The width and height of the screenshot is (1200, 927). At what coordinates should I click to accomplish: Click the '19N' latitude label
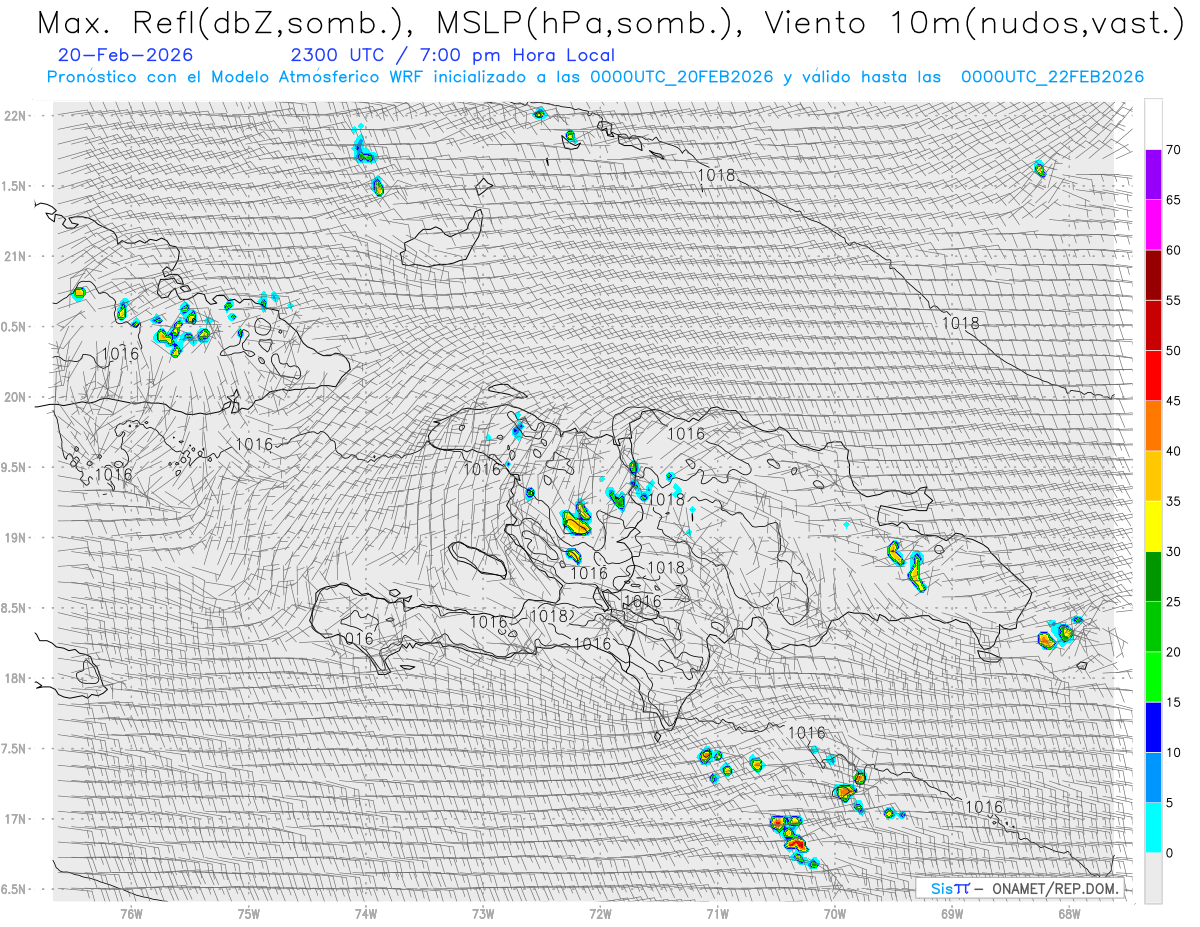coord(17,537)
